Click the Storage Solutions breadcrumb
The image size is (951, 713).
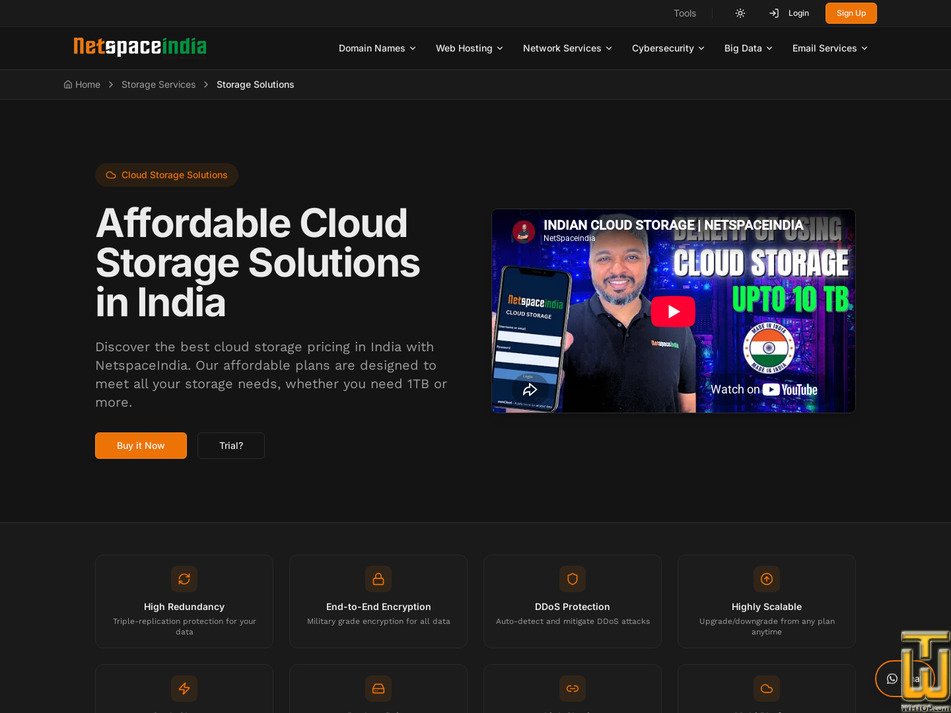coord(255,84)
